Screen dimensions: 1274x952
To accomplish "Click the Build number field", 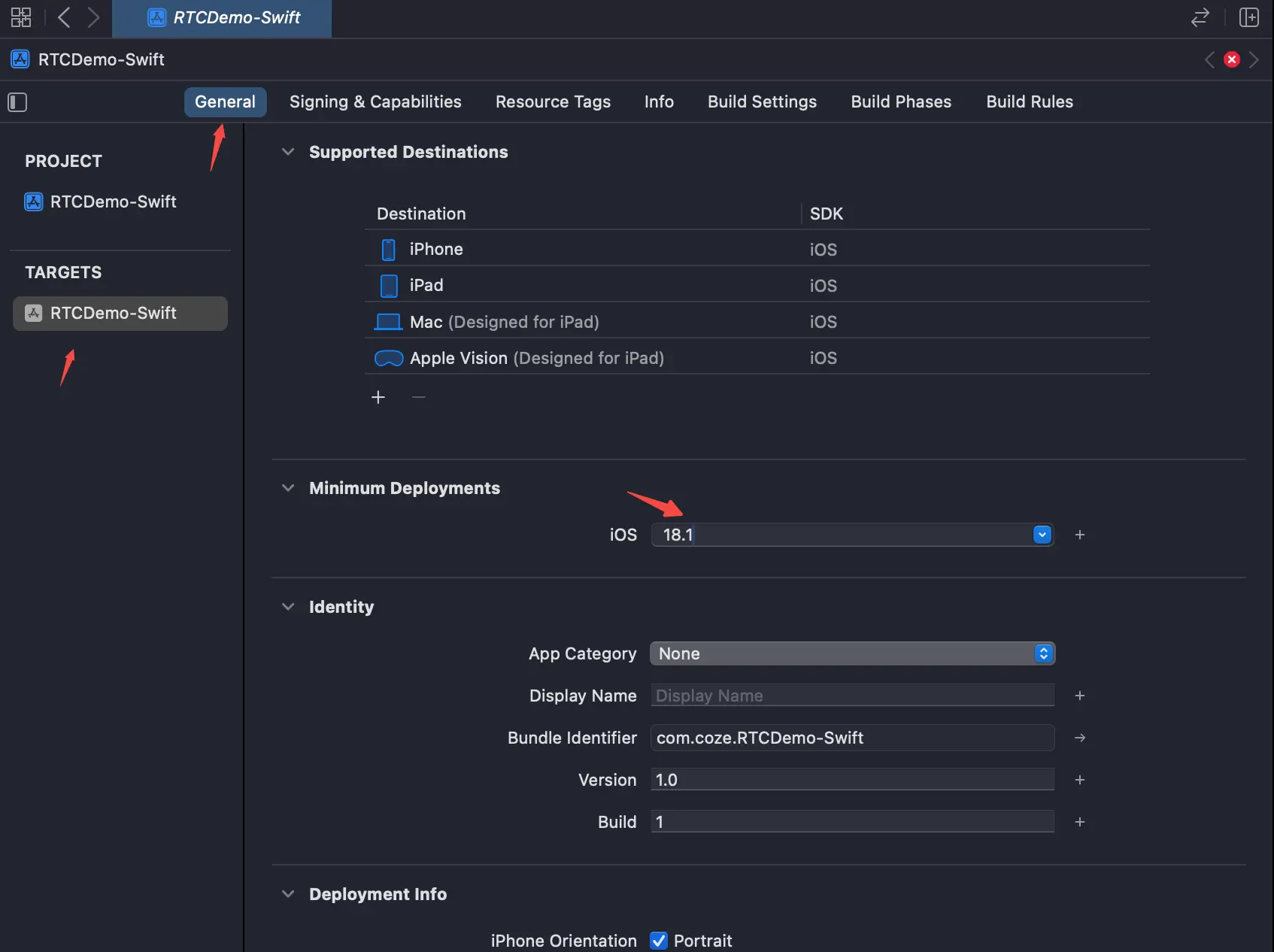I will point(852,822).
